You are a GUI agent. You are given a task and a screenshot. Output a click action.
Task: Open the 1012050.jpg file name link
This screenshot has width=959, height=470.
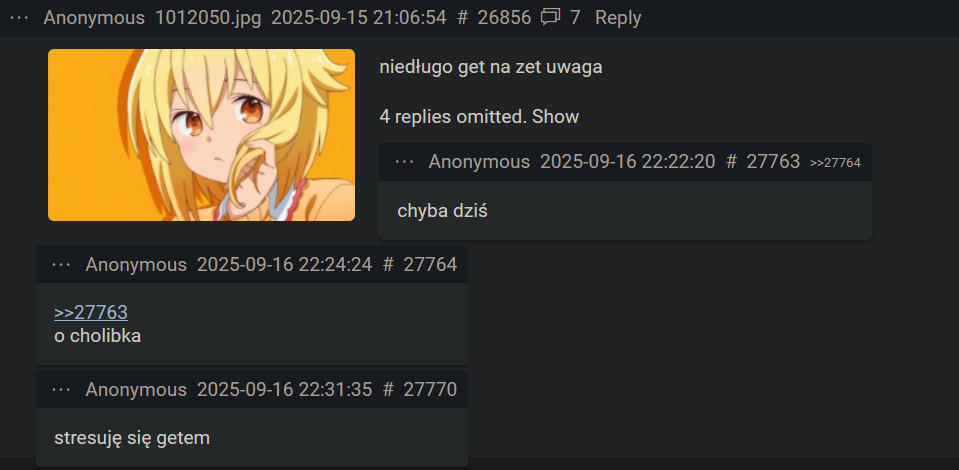click(208, 18)
